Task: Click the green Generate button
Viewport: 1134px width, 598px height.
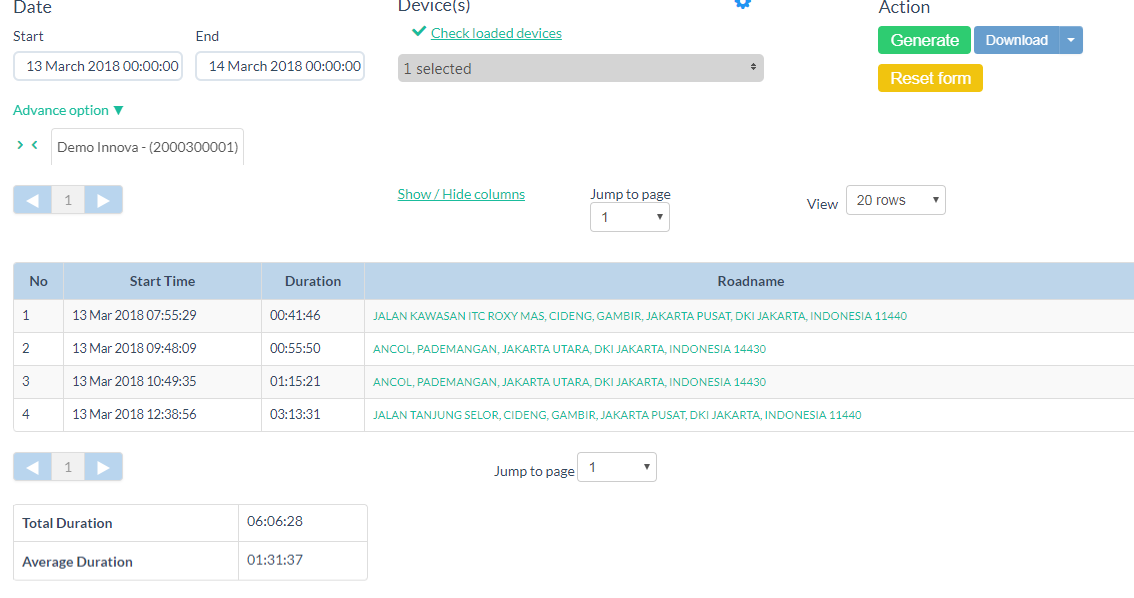Action: [924, 40]
